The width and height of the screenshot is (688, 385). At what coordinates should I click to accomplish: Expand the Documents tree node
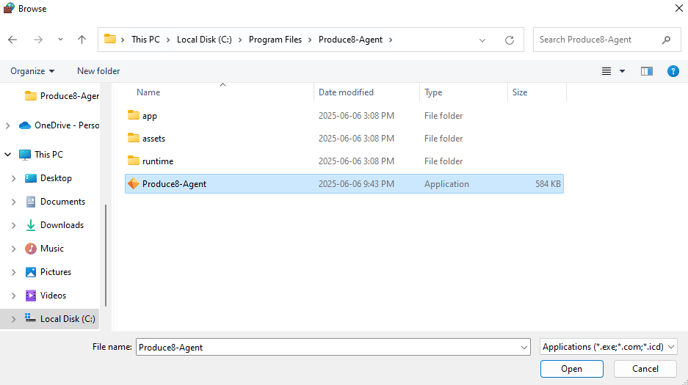[x=13, y=202]
